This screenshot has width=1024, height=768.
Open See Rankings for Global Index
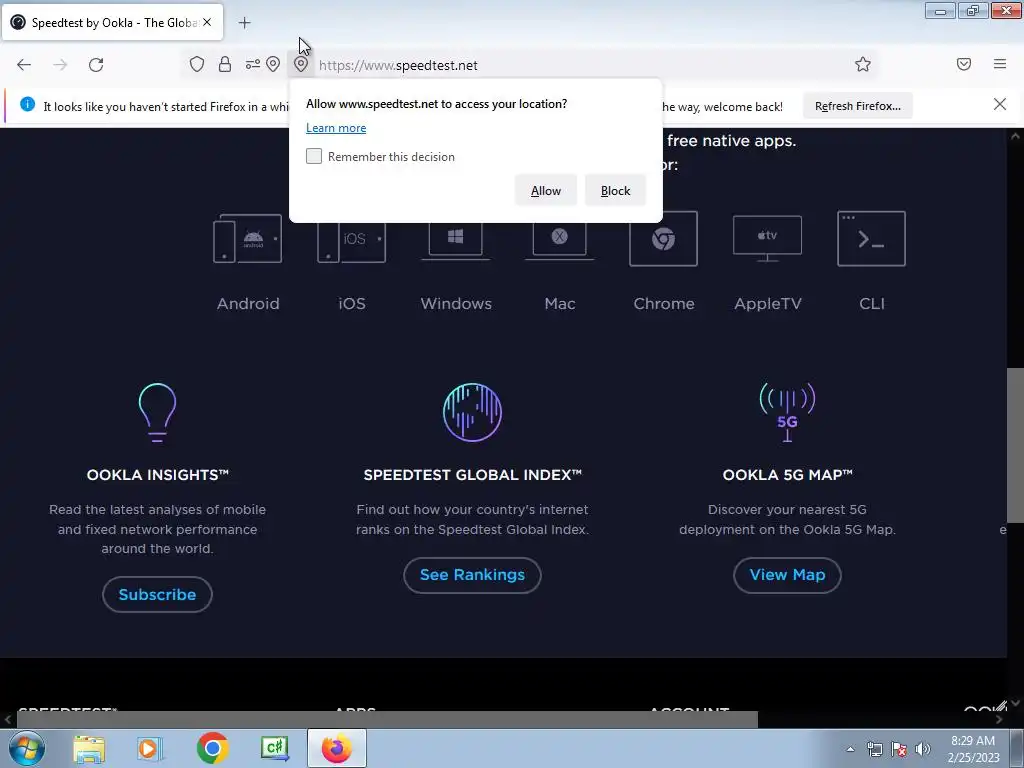click(x=472, y=575)
